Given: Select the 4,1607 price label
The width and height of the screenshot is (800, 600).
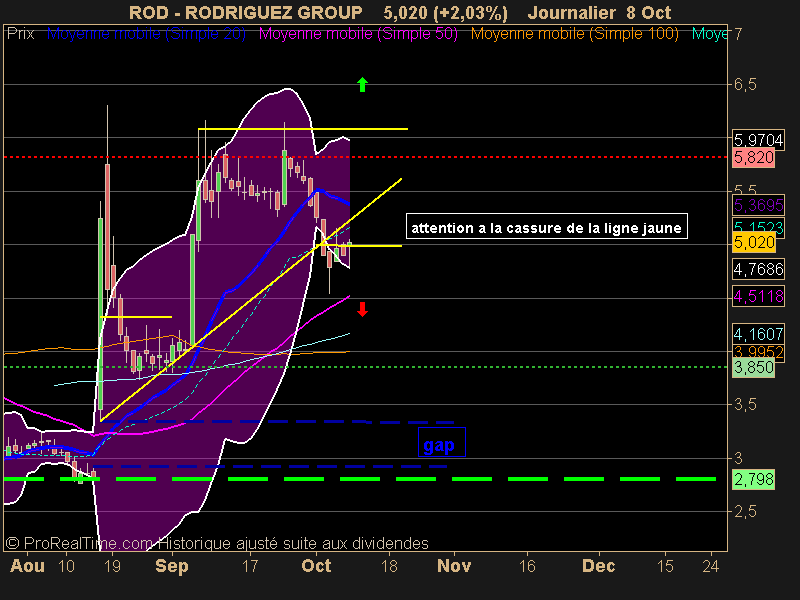Looking at the screenshot, I should pos(758,334).
